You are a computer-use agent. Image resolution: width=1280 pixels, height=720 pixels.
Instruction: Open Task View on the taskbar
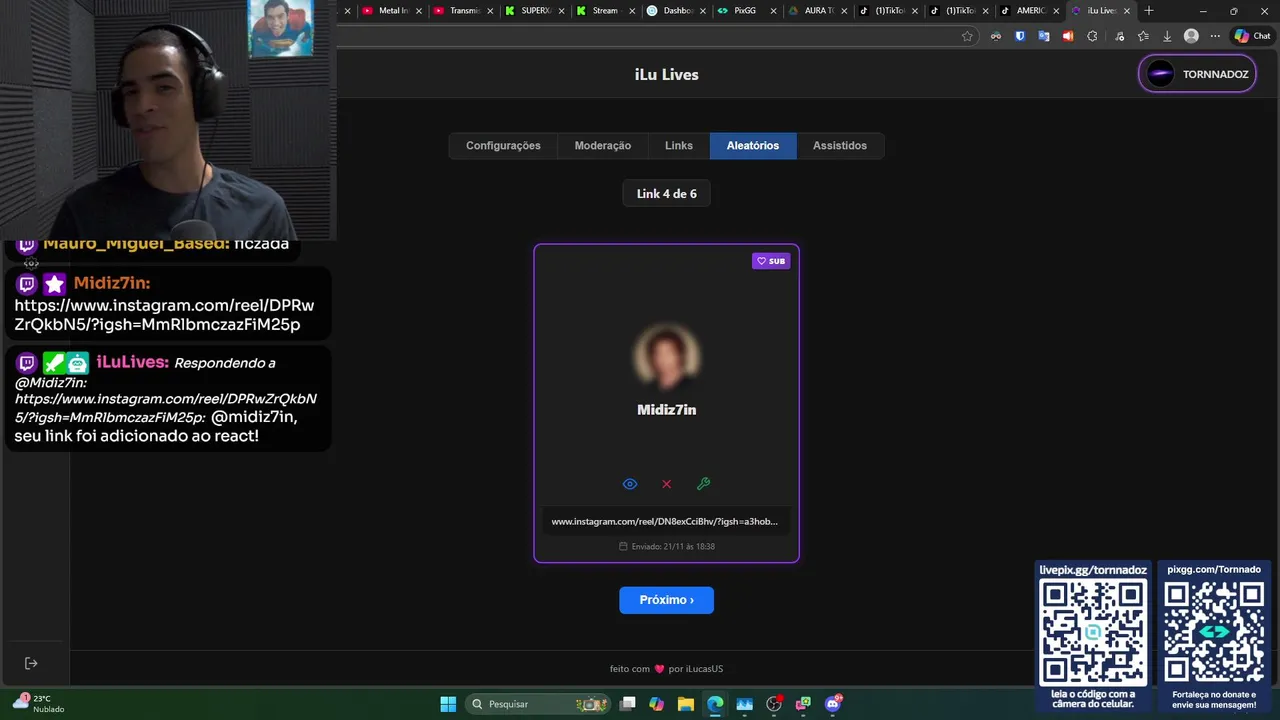pos(627,704)
